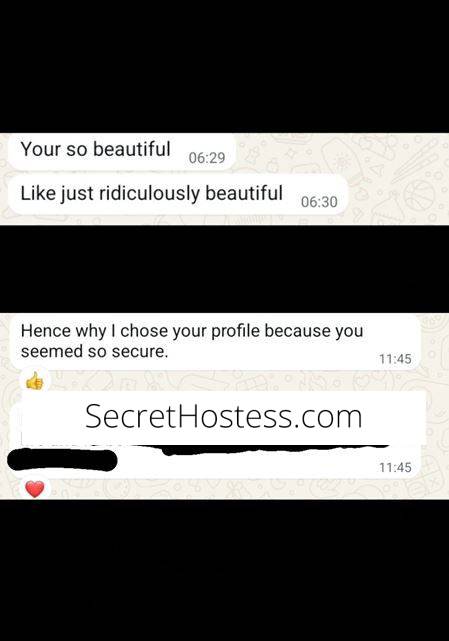This screenshot has height=641, width=449.
Task: Select the 'Your so beautiful' message bubble
Action: tap(122, 152)
